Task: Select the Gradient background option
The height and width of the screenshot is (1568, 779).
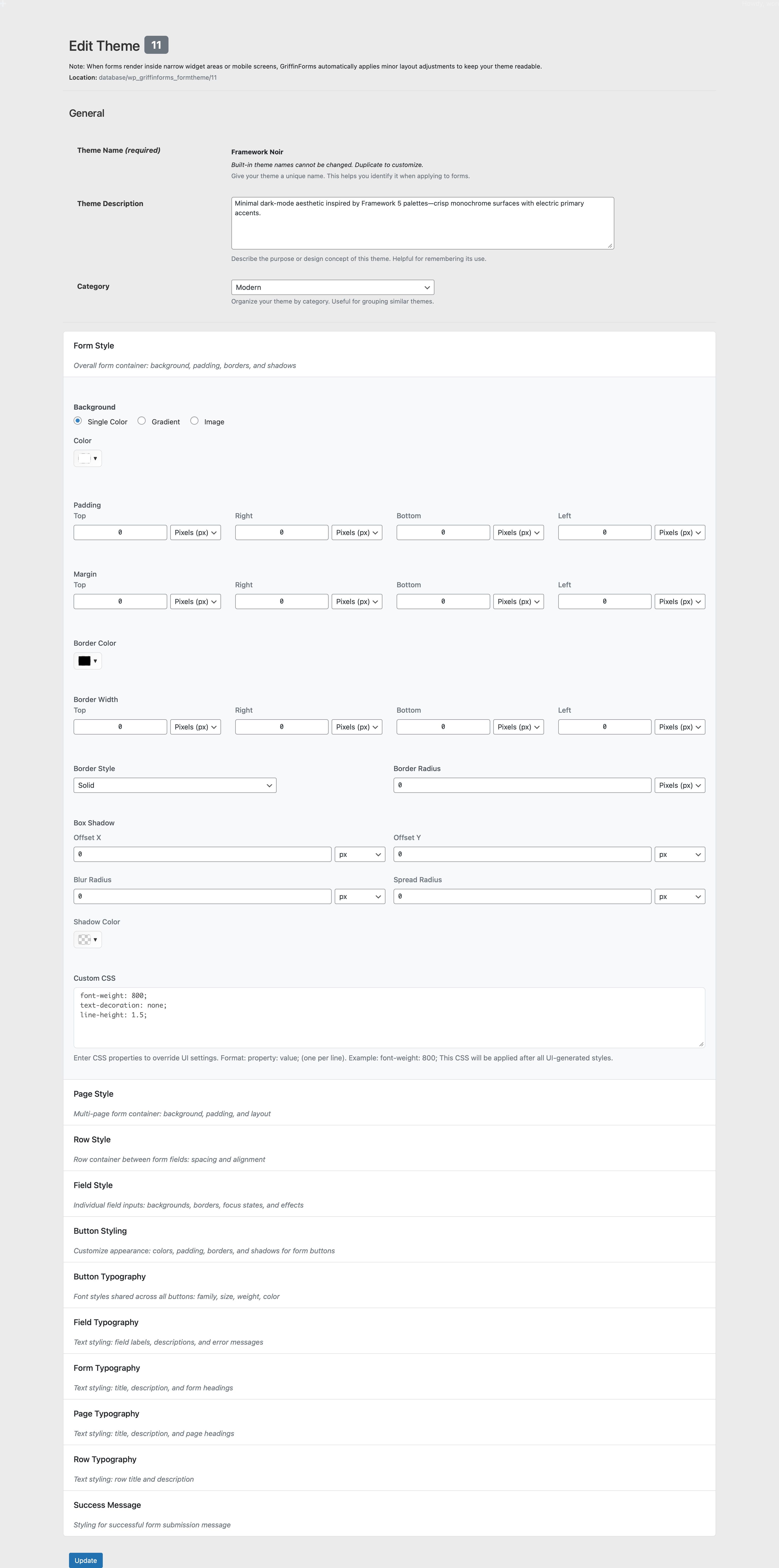Action: click(x=142, y=421)
